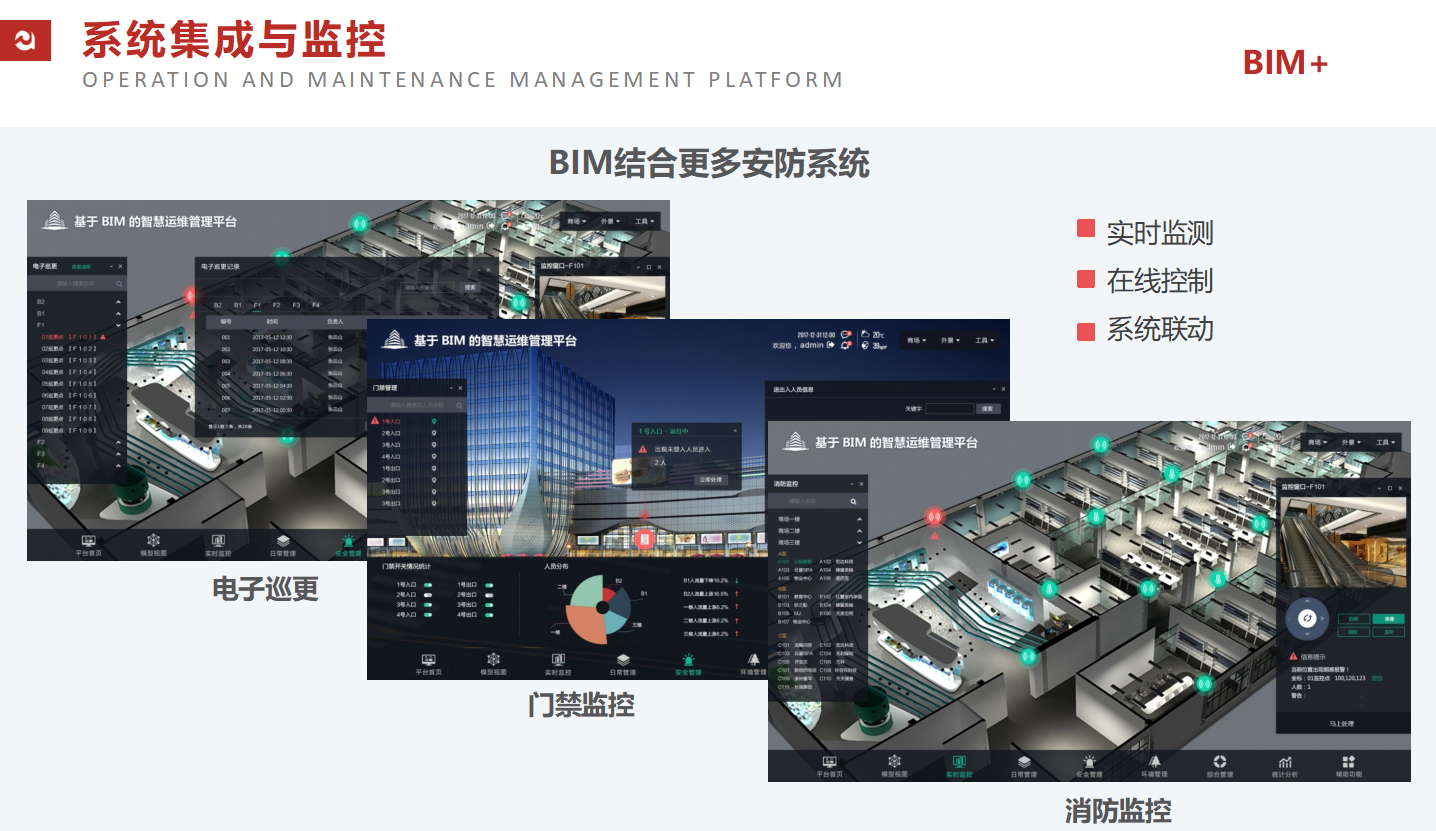Select the location pin beside 1号入口 in 门禁管理
The width and height of the screenshot is (1436, 831).
click(x=434, y=422)
